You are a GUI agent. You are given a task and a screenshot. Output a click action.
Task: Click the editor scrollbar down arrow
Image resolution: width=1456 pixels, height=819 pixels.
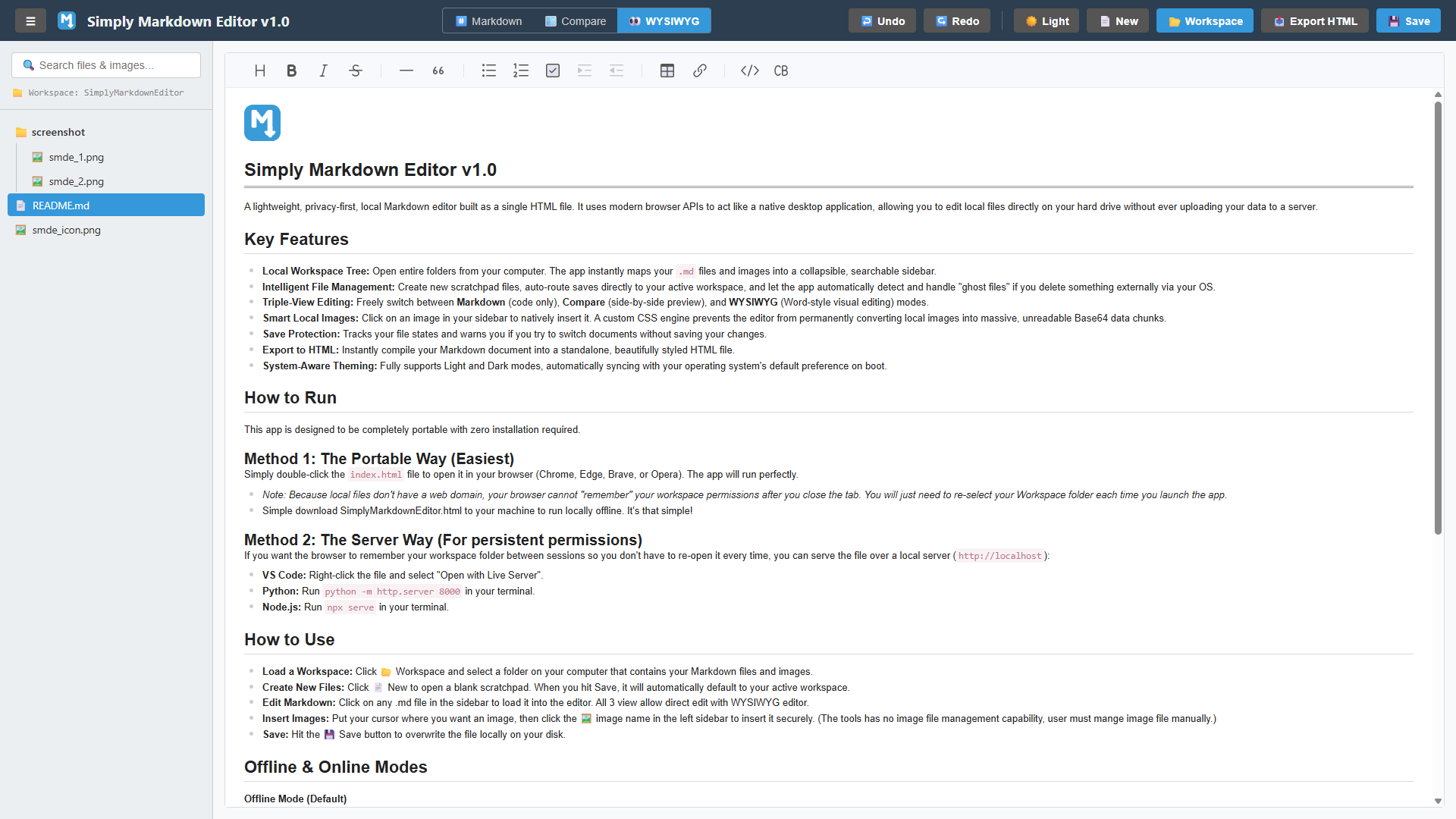1438,801
